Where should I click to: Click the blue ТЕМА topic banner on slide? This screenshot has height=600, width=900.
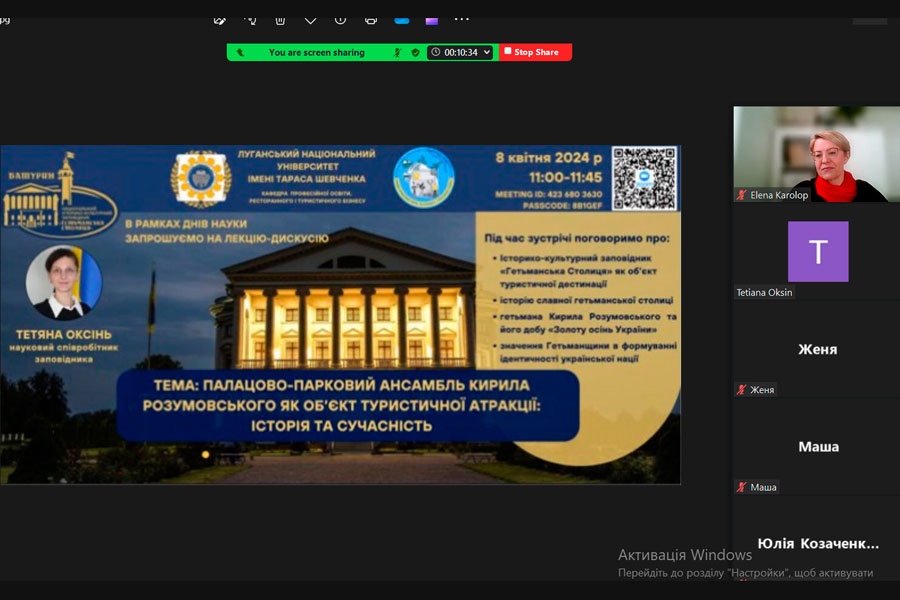(x=347, y=405)
